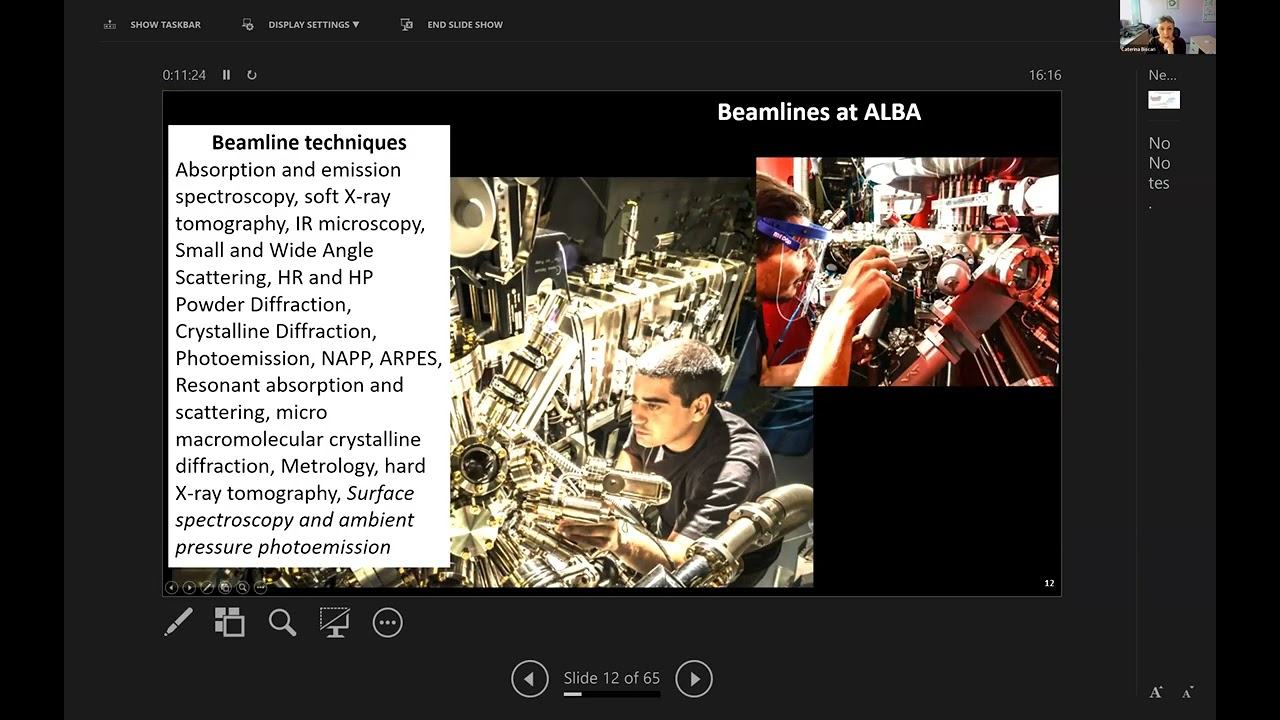The width and height of the screenshot is (1280, 720).
Task: Click the Slide 12 of 65 counter
Action: click(612, 678)
